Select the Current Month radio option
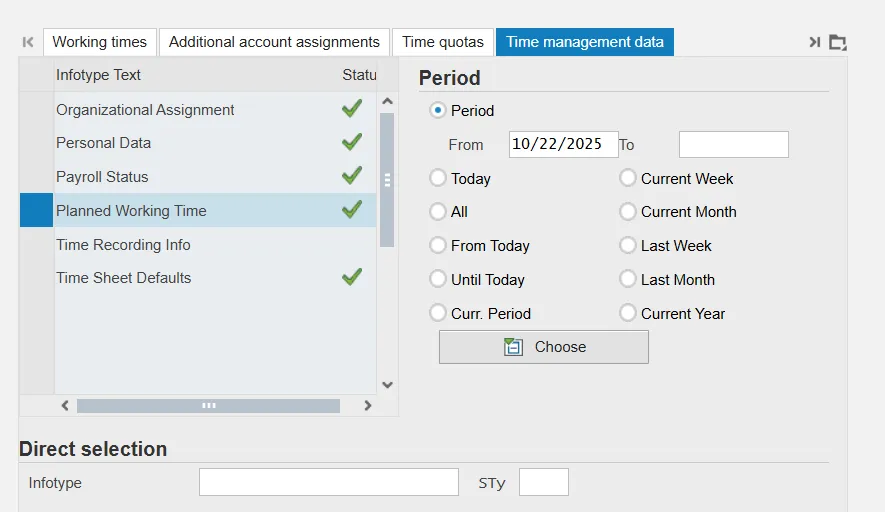 (628, 212)
